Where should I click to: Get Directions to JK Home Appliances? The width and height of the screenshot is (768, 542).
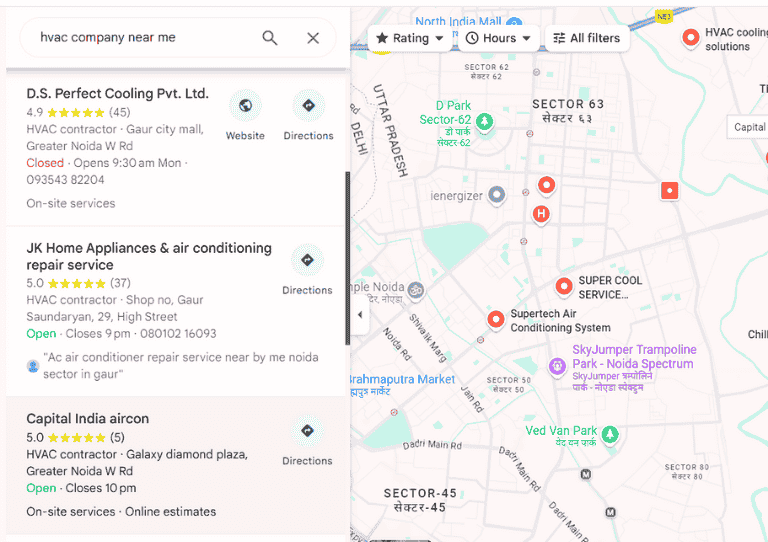[x=307, y=261]
